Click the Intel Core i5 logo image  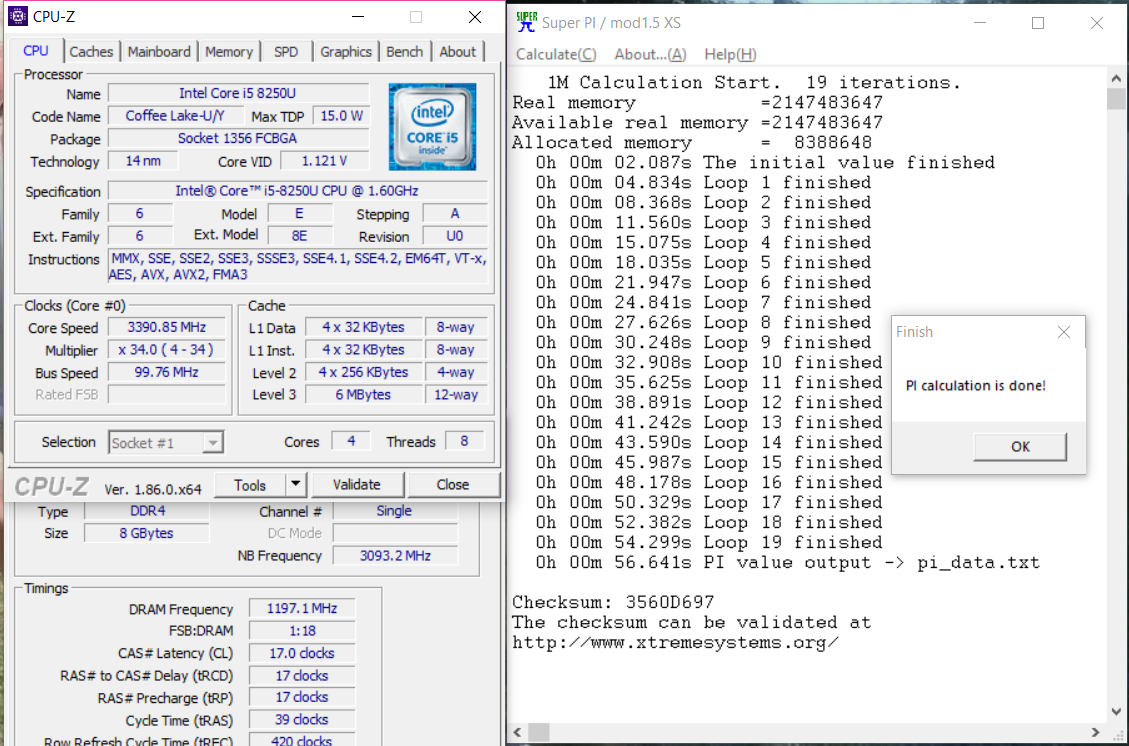pyautogui.click(x=432, y=127)
